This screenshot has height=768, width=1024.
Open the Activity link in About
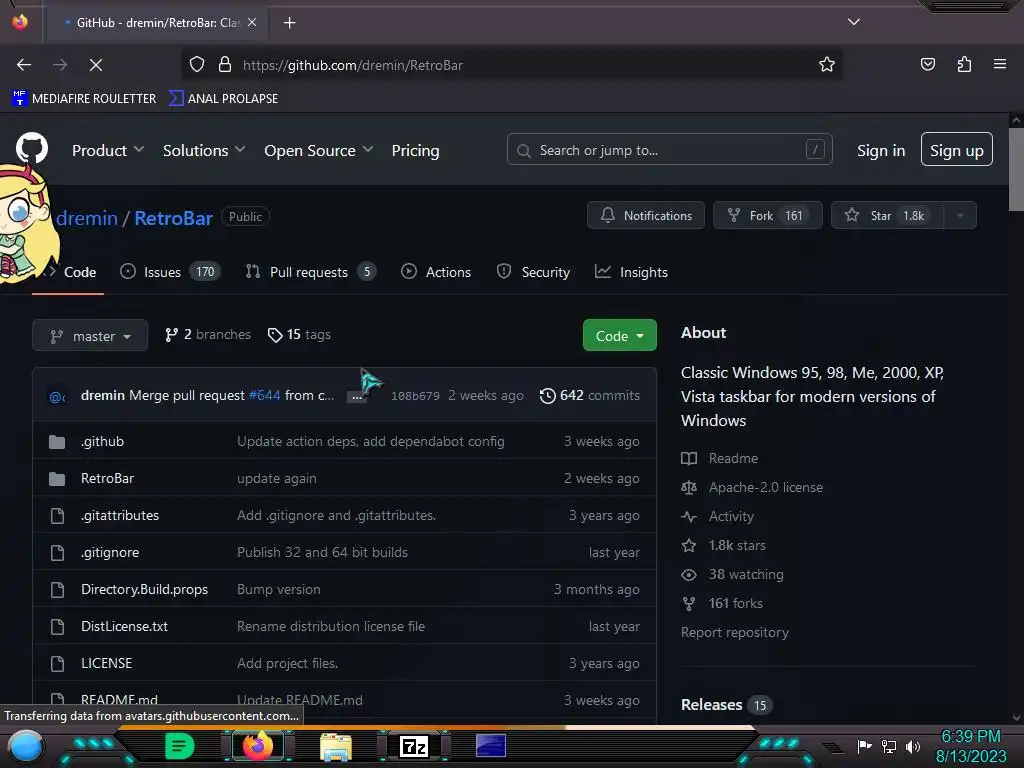[x=718, y=517]
